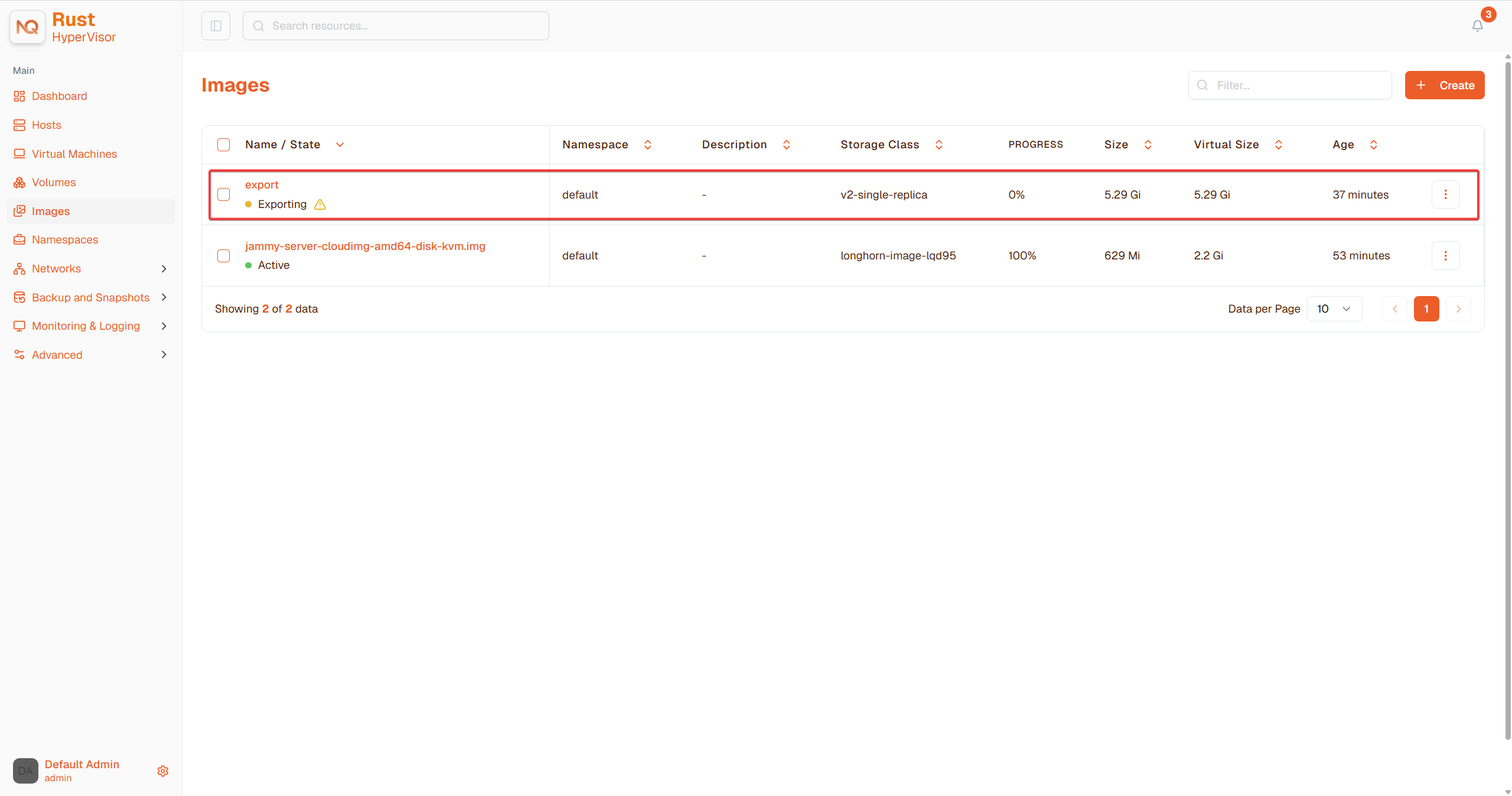
Task: Open the settings gear beside Default Admin
Action: tap(163, 771)
